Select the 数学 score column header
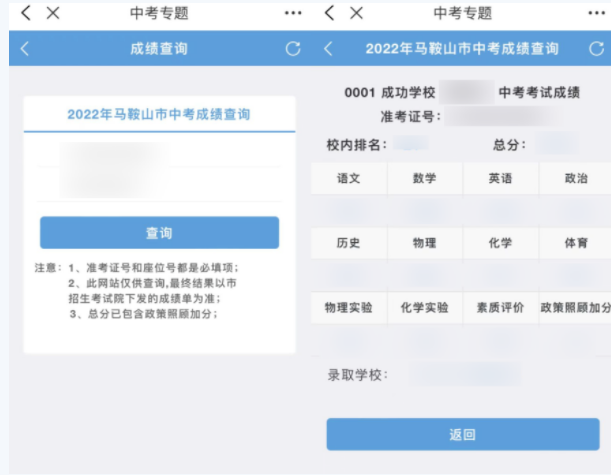The image size is (611, 475). [x=424, y=178]
